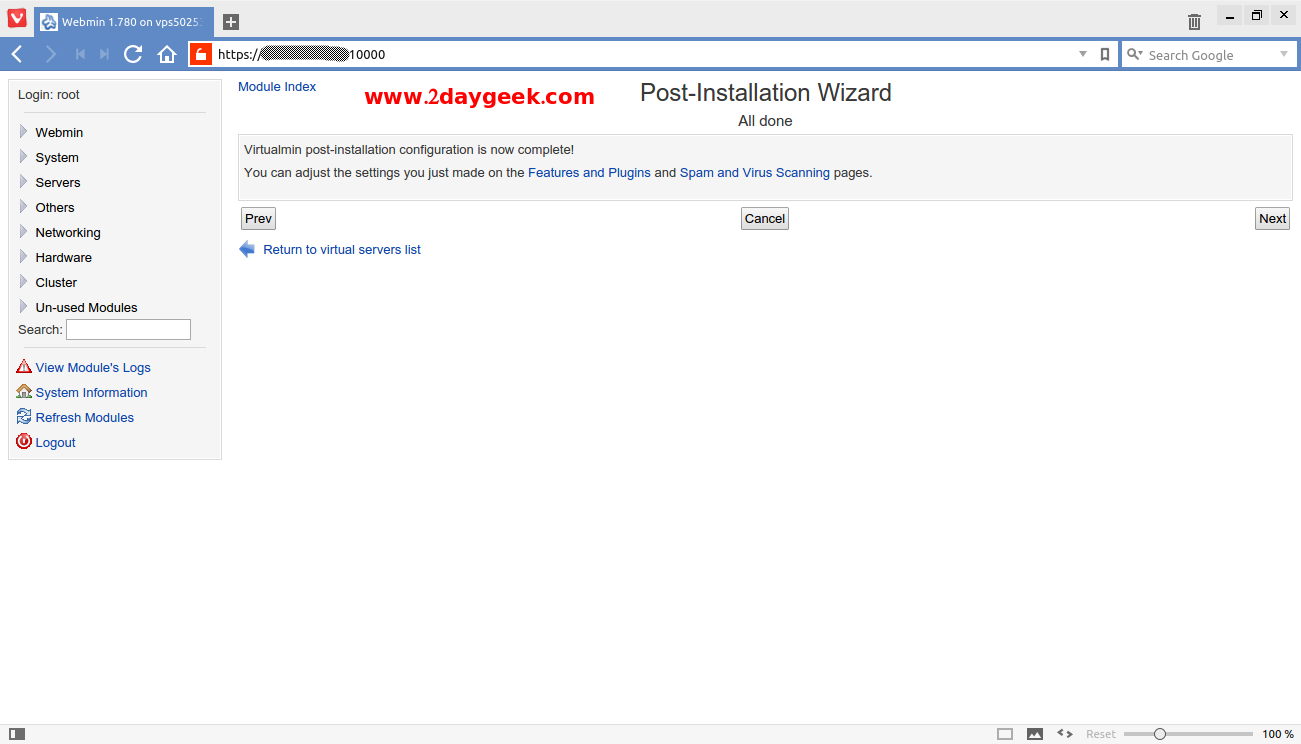Viewport: 1301px width, 744px height.
Task: Click the rewind history button
Action: (80, 54)
